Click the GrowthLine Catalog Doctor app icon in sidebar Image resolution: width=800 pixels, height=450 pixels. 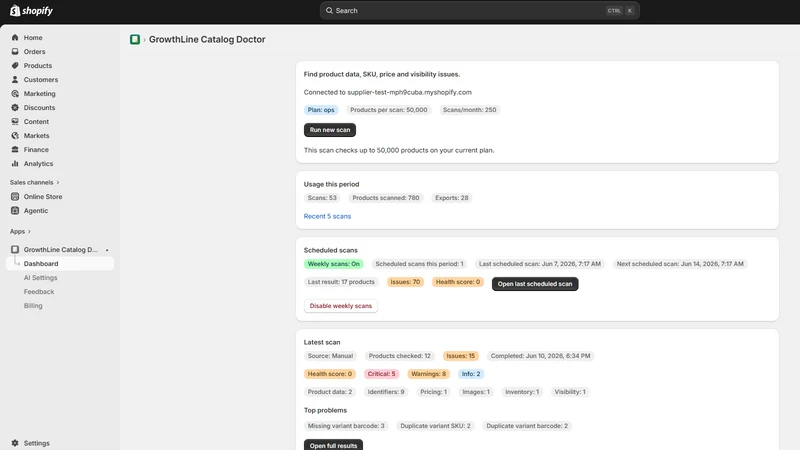pyautogui.click(x=15, y=249)
